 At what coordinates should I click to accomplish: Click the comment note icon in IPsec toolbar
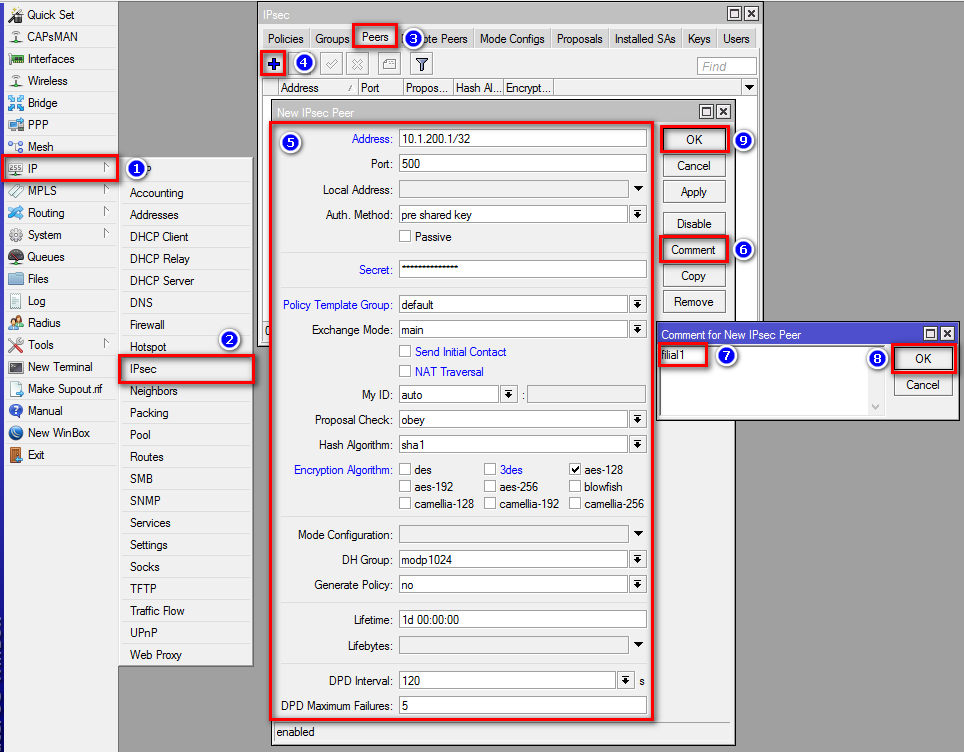coord(389,64)
